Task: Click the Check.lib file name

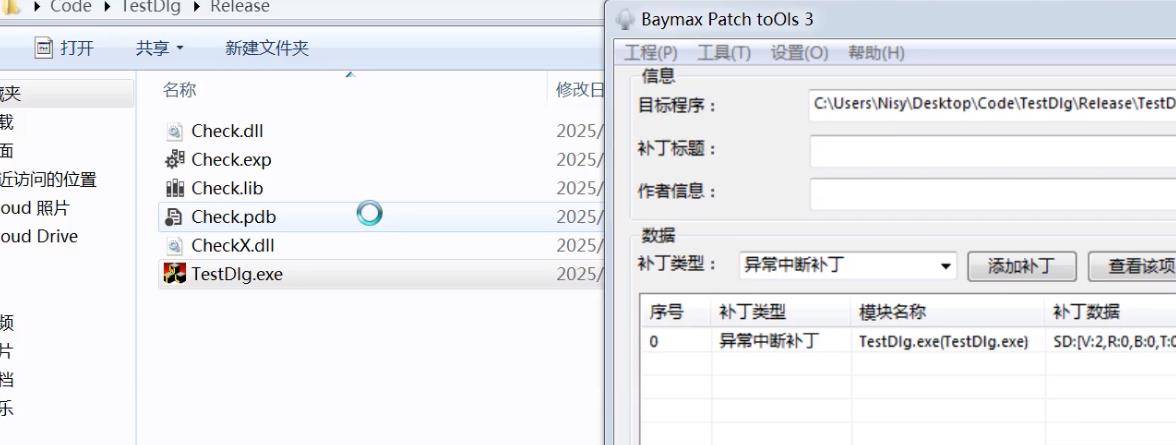Action: [x=227, y=188]
